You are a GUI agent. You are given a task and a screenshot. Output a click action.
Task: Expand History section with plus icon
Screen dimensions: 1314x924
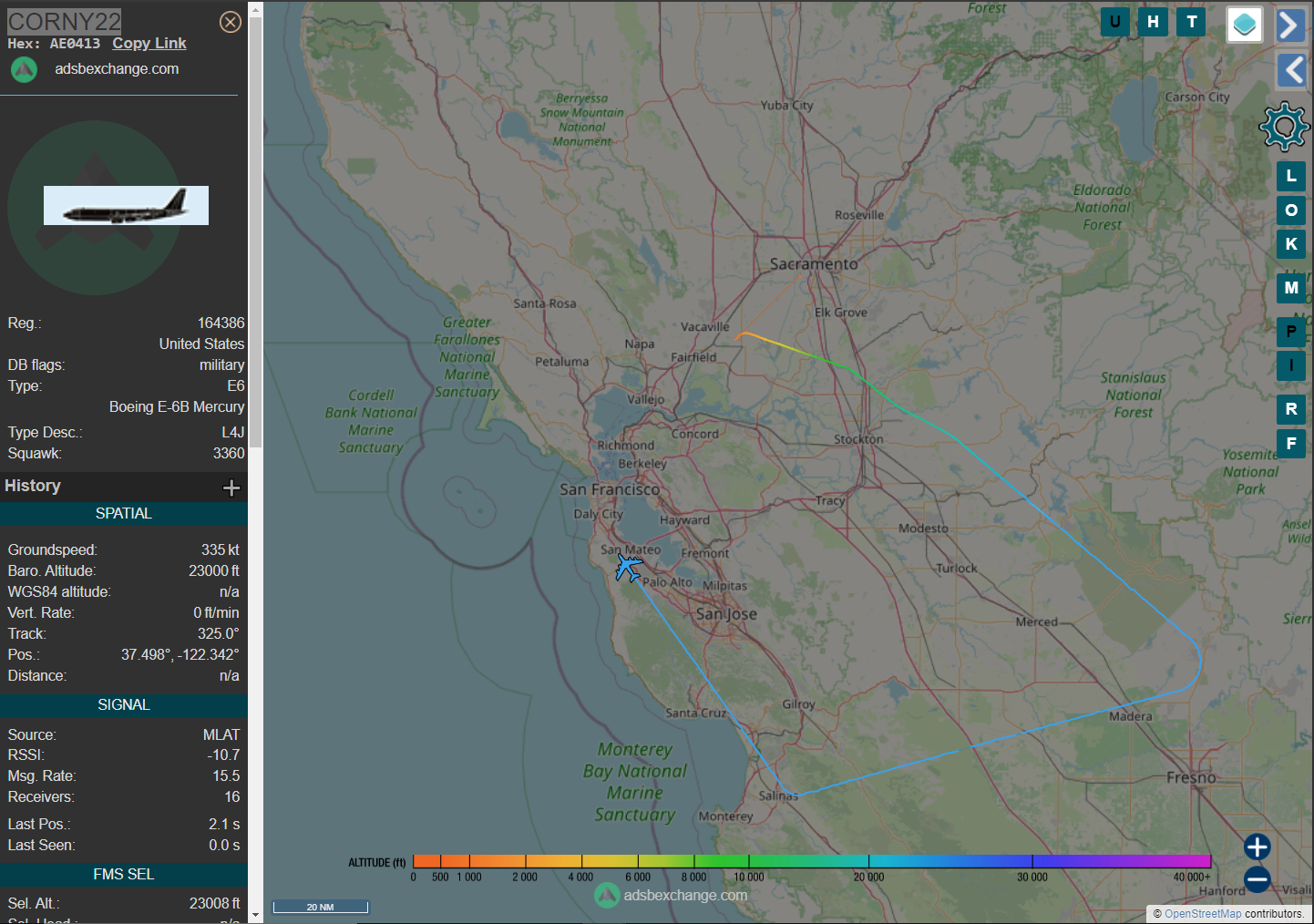[x=231, y=488]
